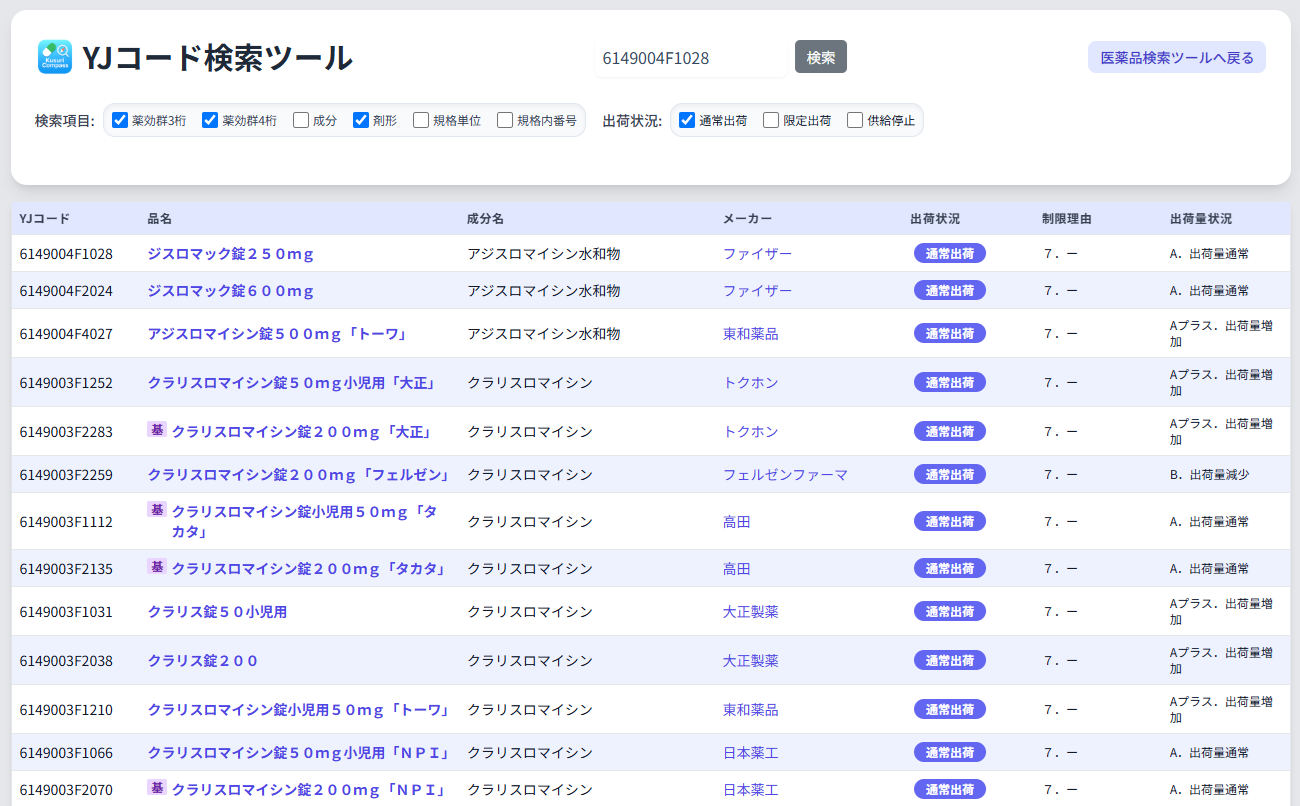Click the クラリス錠５０小児用 product link
The width and height of the screenshot is (1300, 806).
[217, 611]
